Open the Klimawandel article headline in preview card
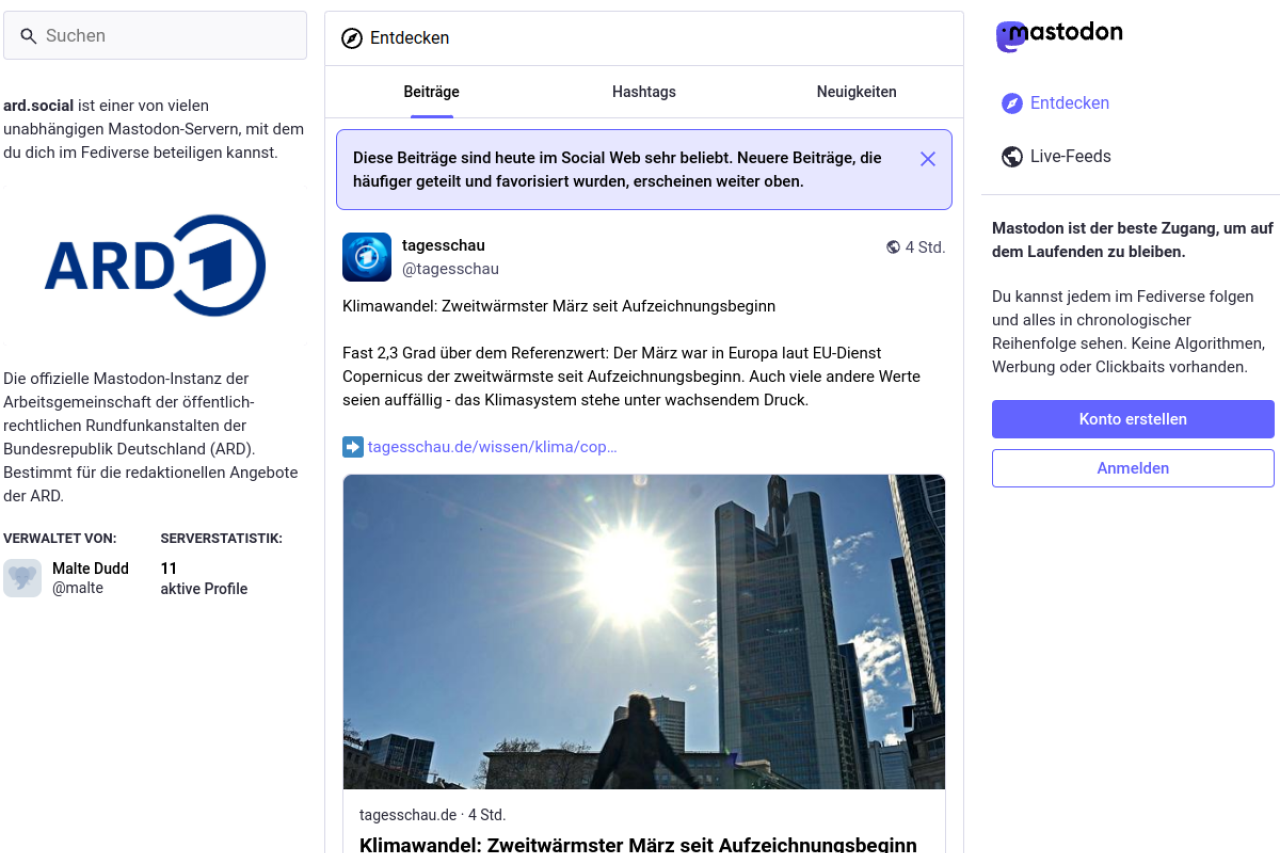The image size is (1280, 853). pyautogui.click(x=637, y=843)
